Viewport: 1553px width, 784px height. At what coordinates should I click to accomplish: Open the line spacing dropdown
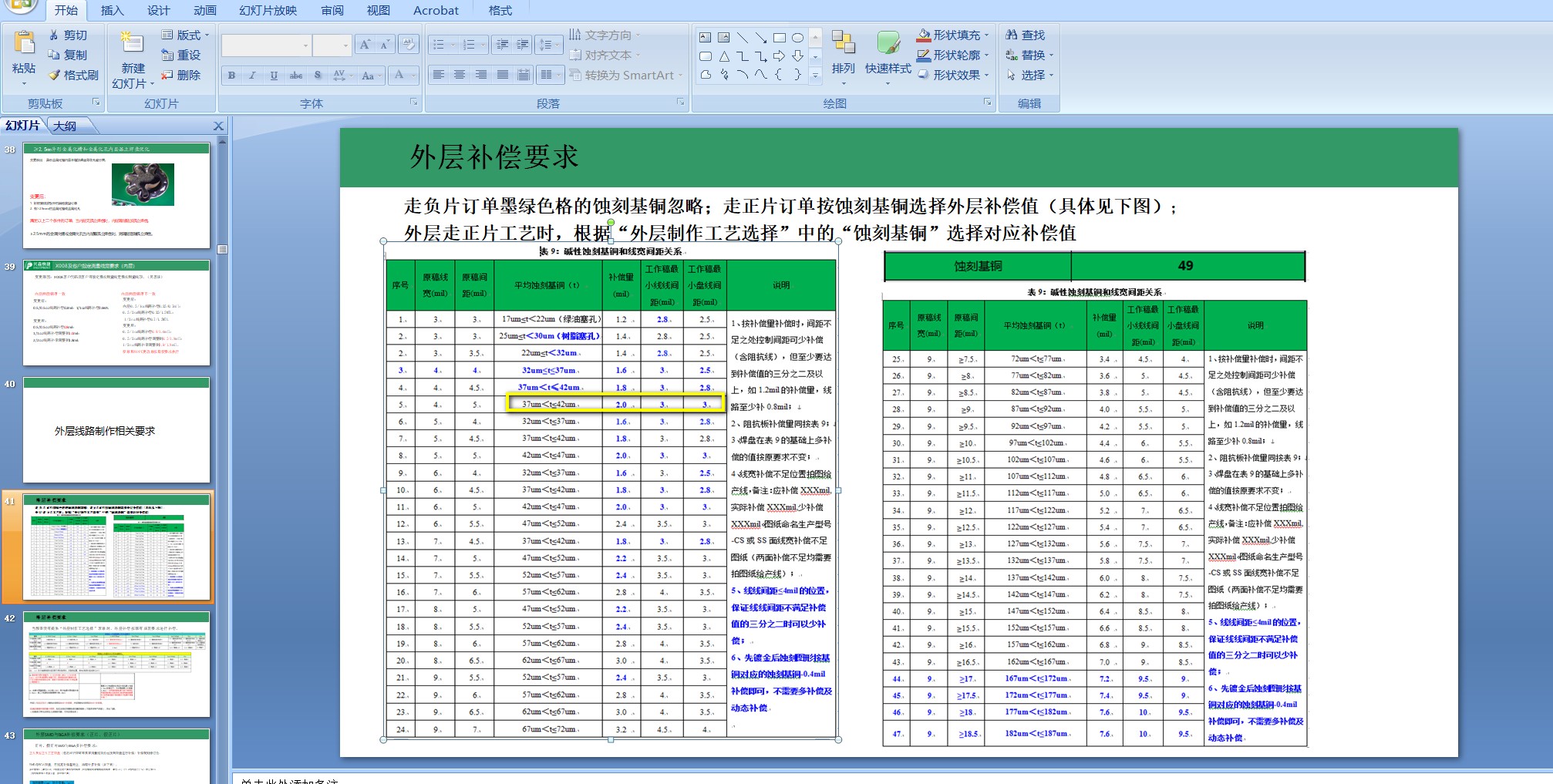549,45
